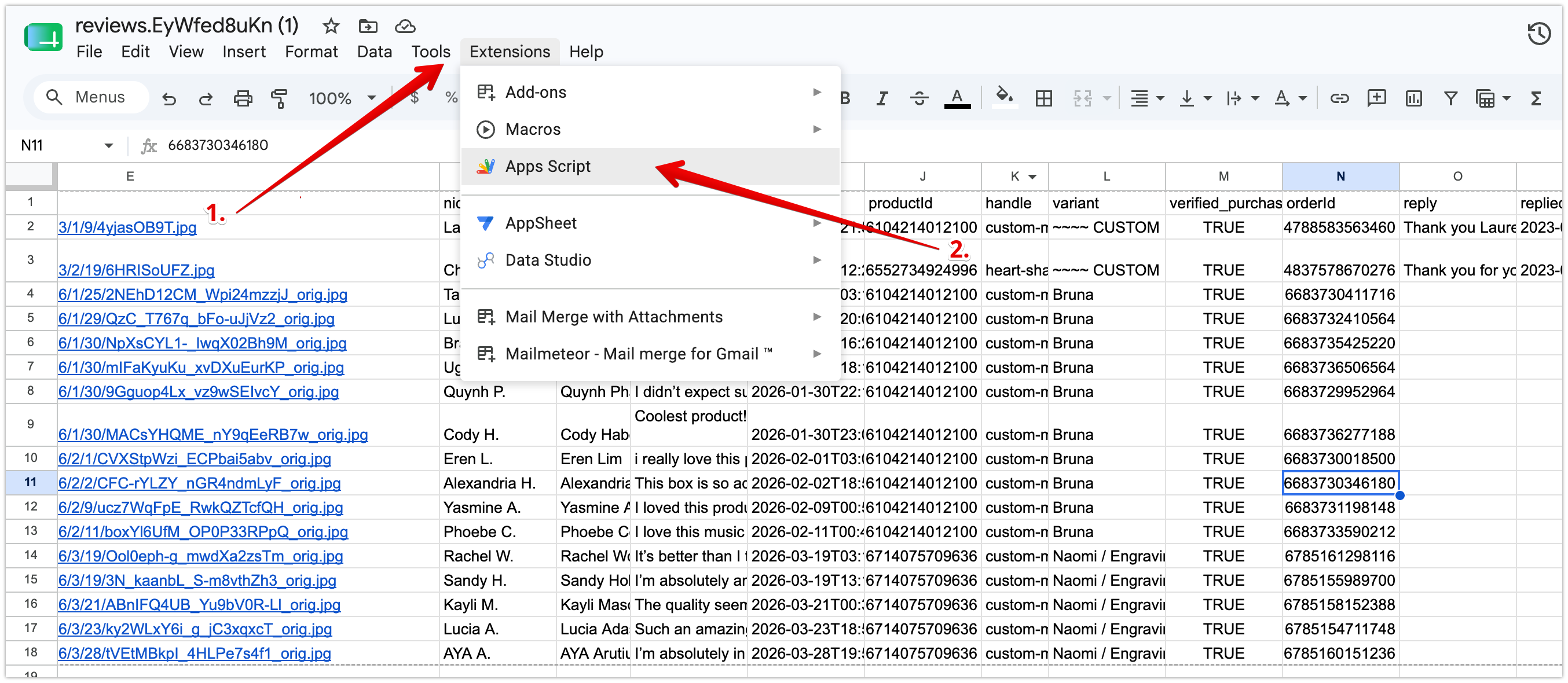Open link 3/1/9/4yjasOB9T.jpg
The height and width of the screenshot is (683, 1568).
tap(127, 227)
